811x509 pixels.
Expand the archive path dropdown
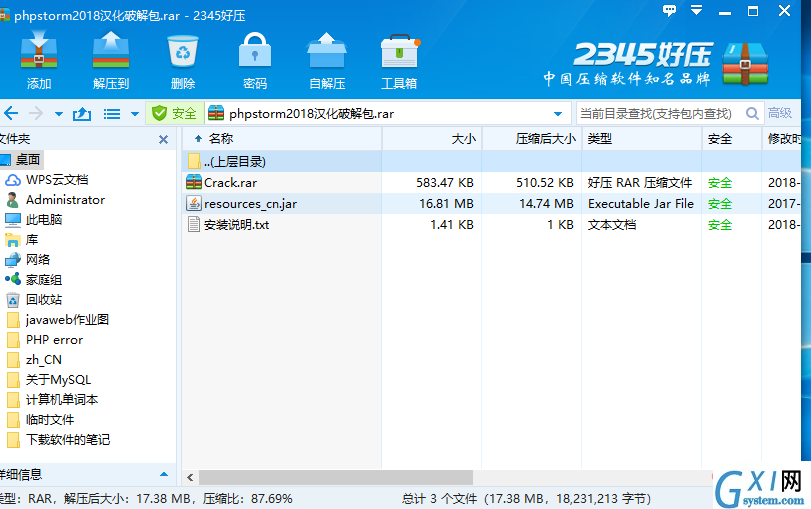tap(558, 114)
